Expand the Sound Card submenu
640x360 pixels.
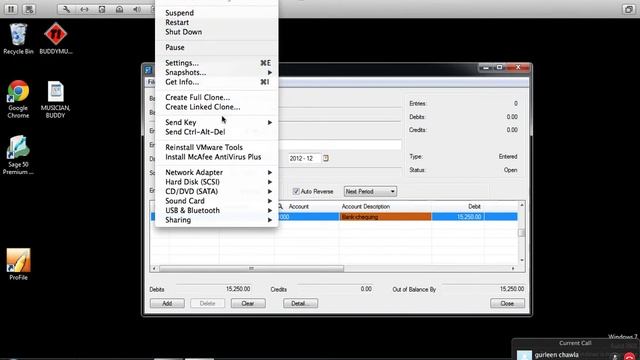point(217,201)
